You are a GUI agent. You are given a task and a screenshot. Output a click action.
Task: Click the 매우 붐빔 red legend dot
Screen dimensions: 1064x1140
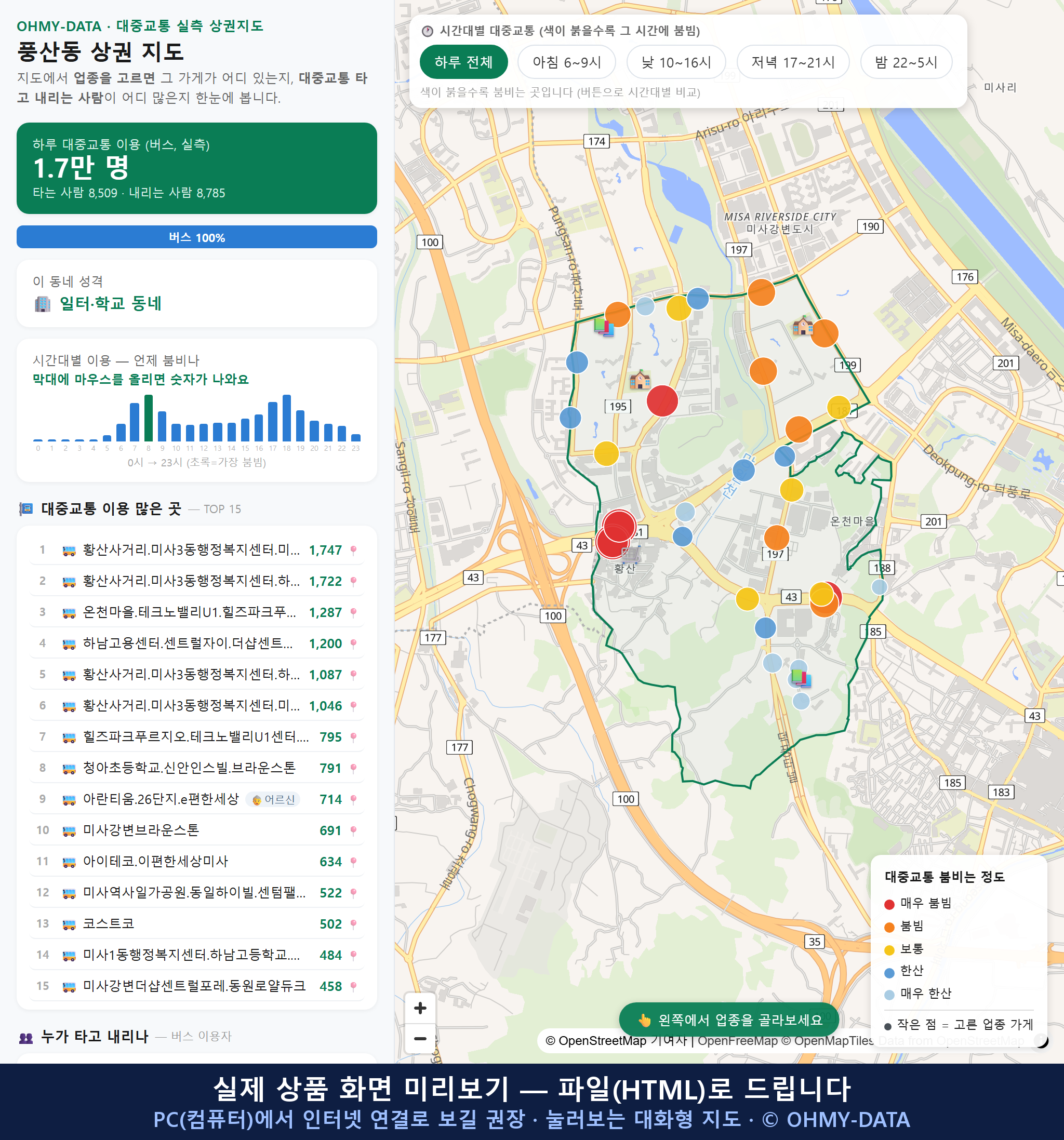(x=889, y=904)
